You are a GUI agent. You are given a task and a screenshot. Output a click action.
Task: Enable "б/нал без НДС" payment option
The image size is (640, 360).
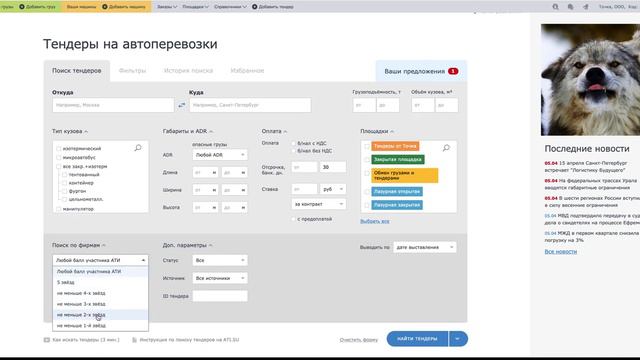[x=293, y=151]
